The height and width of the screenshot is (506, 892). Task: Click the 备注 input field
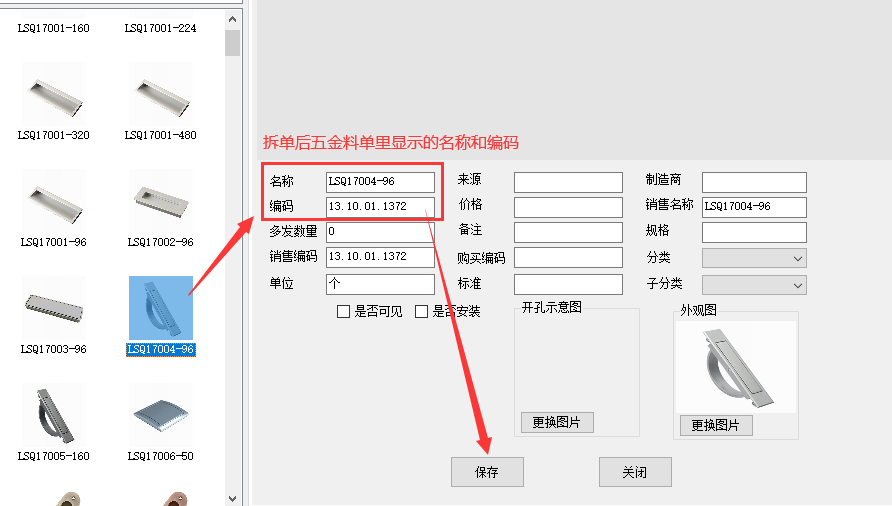pyautogui.click(x=568, y=232)
